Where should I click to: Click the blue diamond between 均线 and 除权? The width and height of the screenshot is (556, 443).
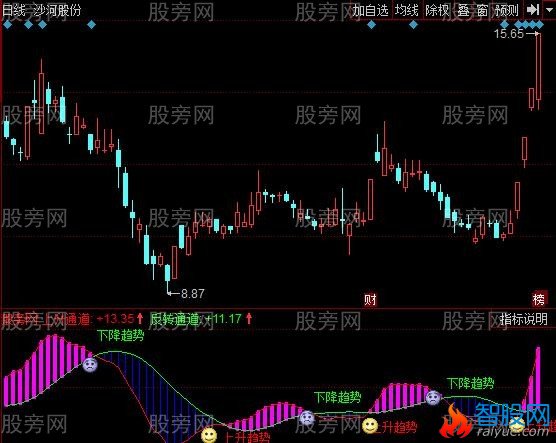point(413,25)
